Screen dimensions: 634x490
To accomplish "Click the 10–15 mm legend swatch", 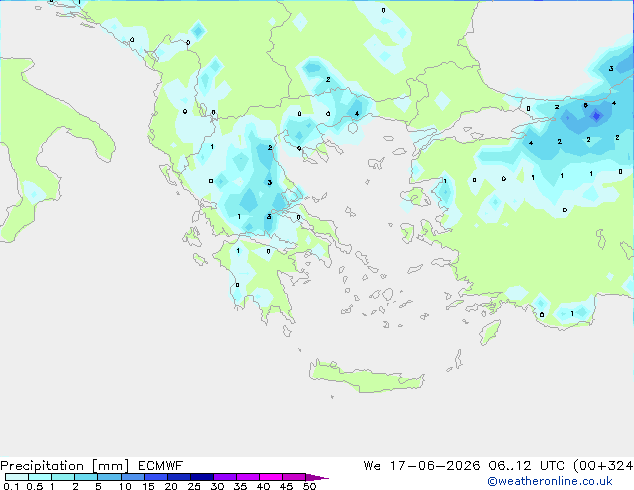I will click(x=132, y=477).
